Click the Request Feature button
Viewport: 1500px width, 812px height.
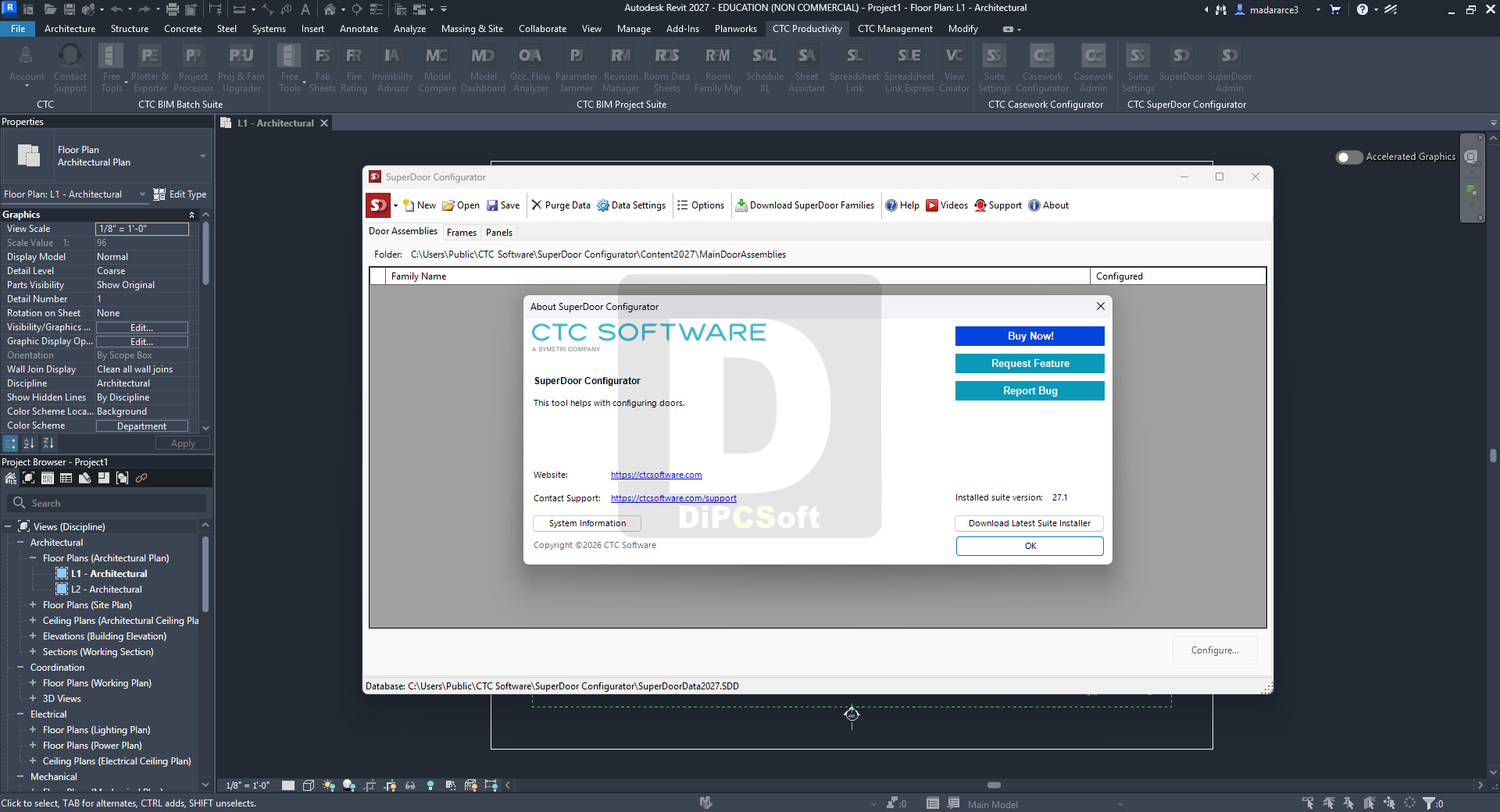coord(1030,364)
